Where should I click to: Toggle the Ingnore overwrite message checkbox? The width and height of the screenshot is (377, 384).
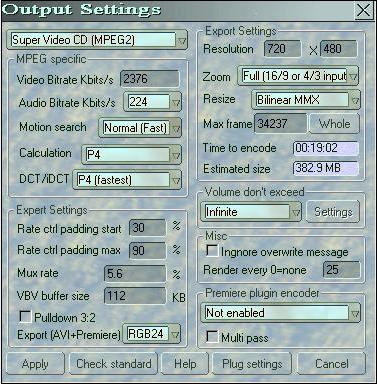coord(212,251)
